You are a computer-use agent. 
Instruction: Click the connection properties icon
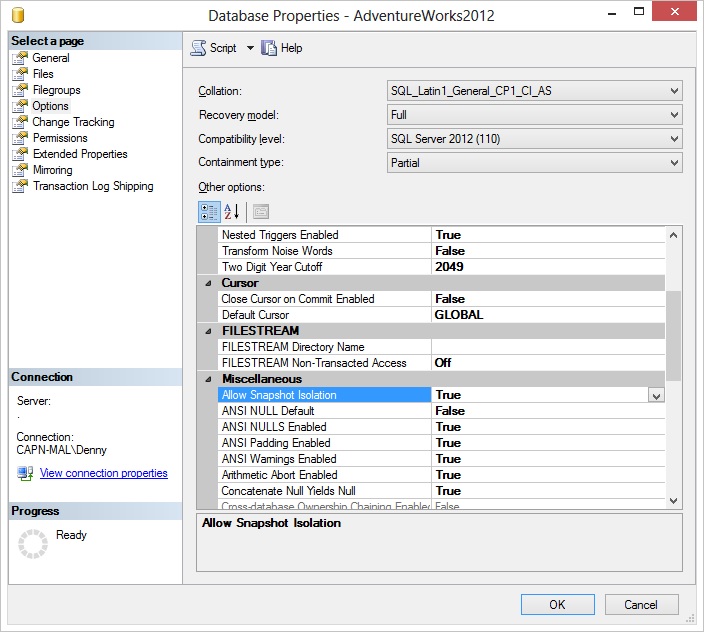click(25, 473)
